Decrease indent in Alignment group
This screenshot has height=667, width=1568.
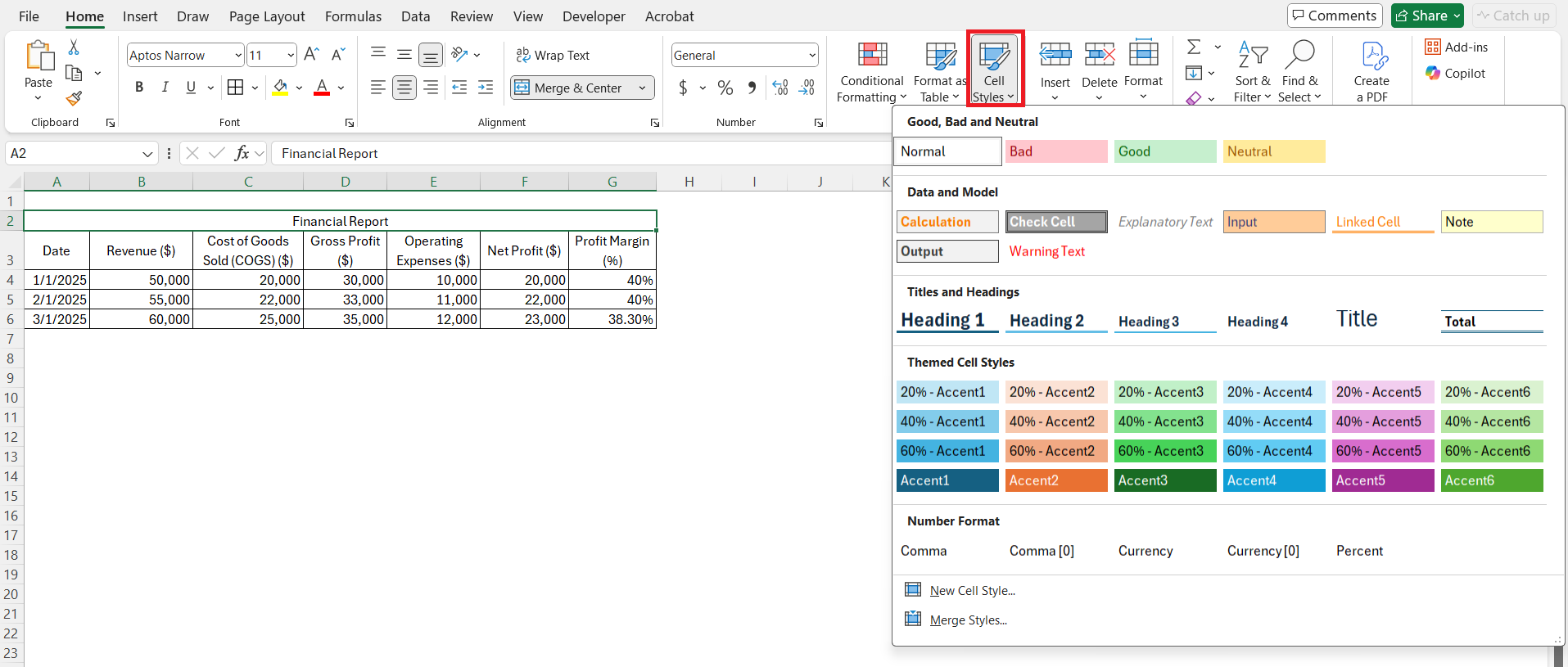459,87
